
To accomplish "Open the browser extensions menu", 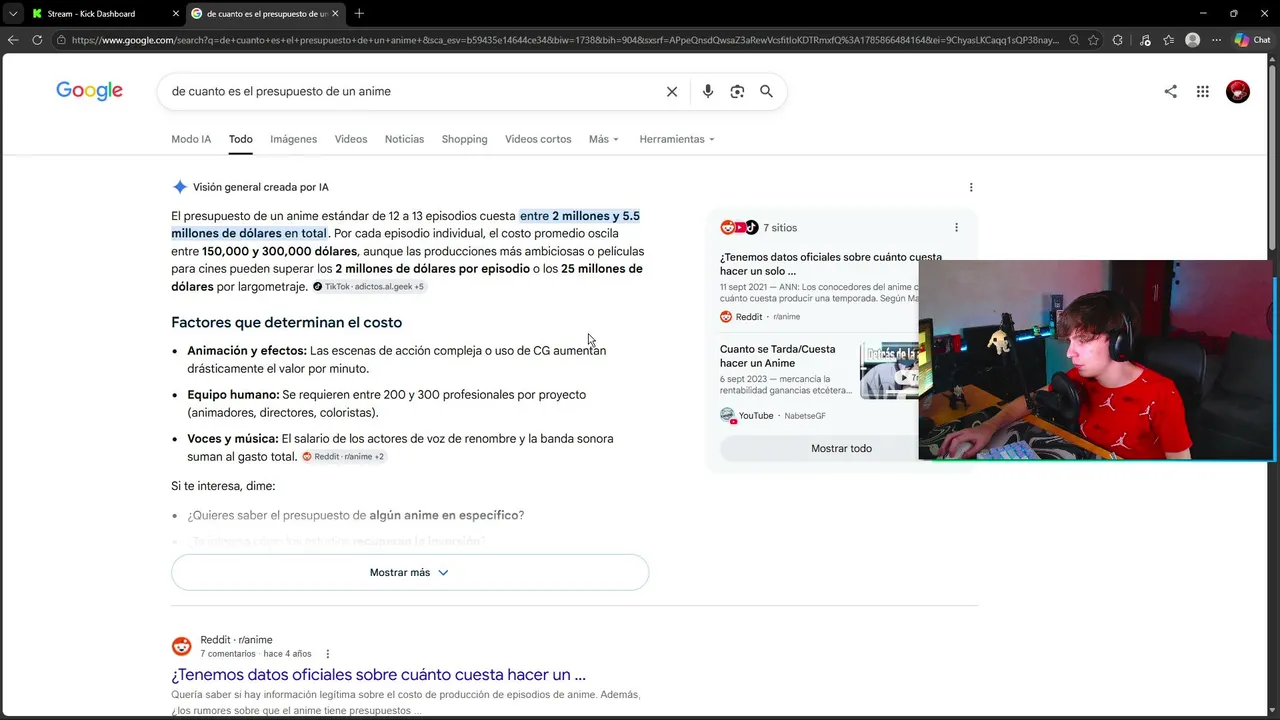I will click(x=1118, y=40).
